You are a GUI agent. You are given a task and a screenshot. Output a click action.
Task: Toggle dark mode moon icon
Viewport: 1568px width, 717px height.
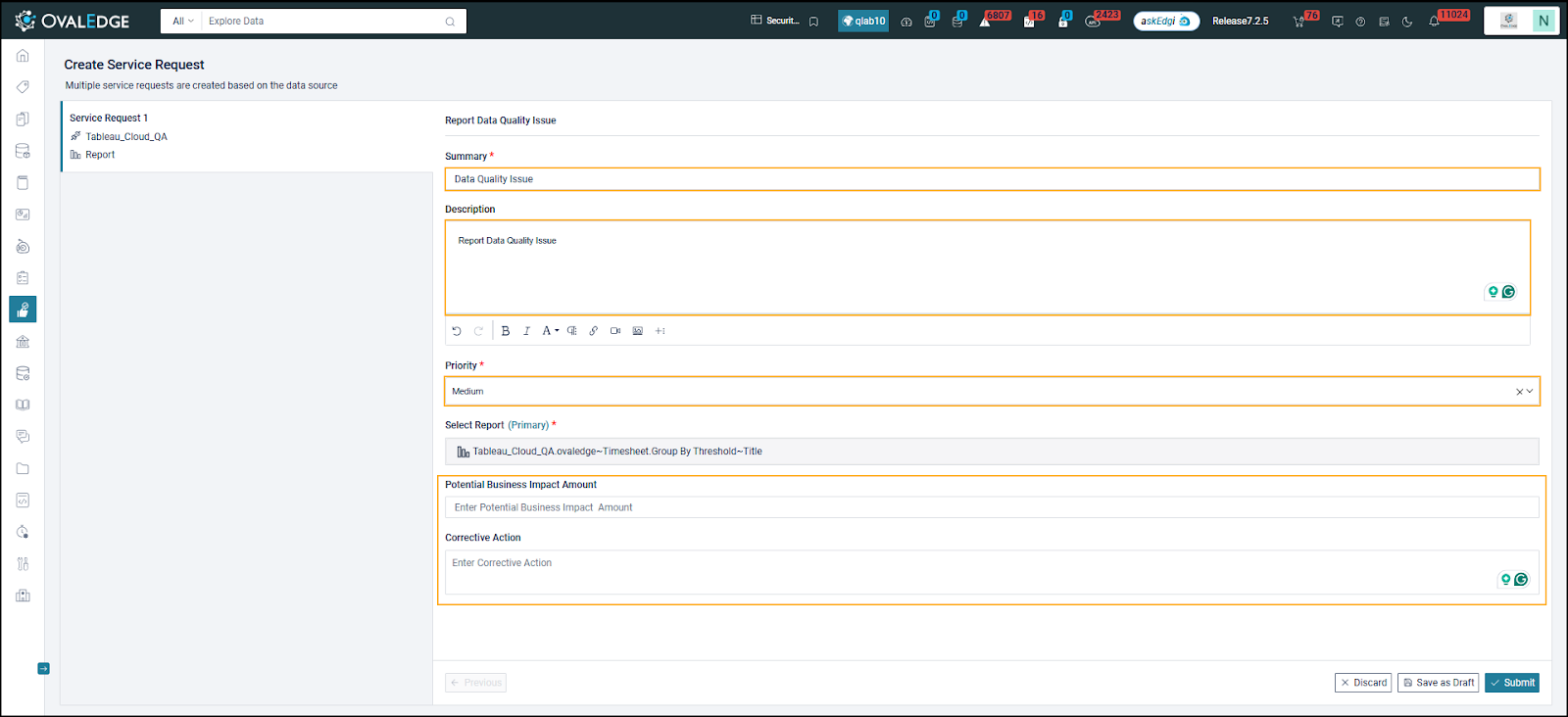[1407, 22]
